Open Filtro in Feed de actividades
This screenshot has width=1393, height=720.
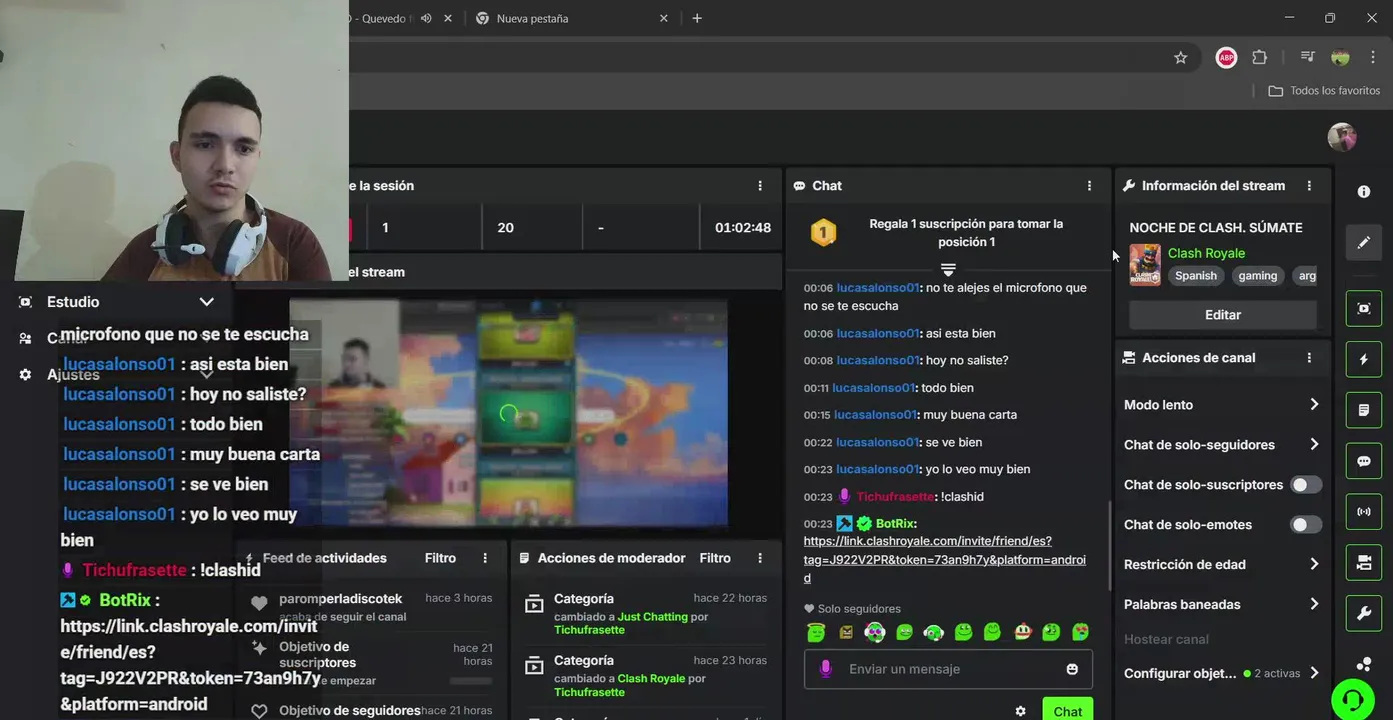point(440,558)
